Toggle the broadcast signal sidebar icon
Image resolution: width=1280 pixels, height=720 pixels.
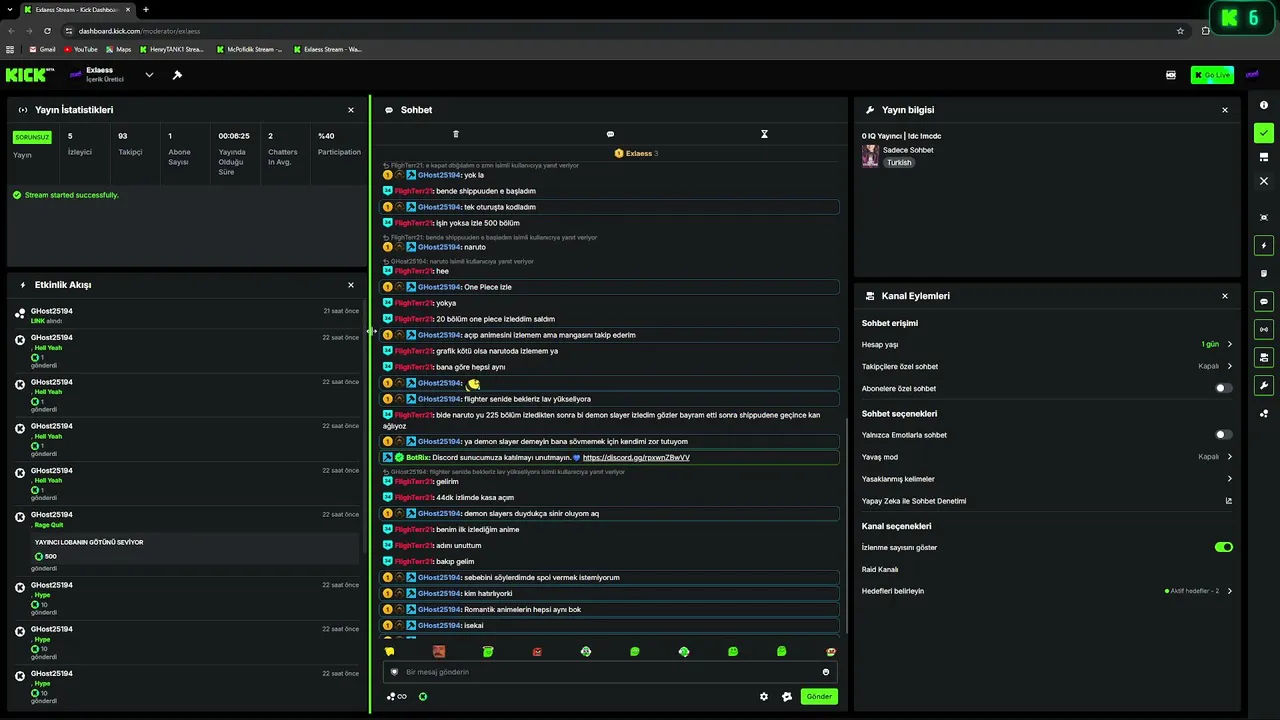(1264, 329)
